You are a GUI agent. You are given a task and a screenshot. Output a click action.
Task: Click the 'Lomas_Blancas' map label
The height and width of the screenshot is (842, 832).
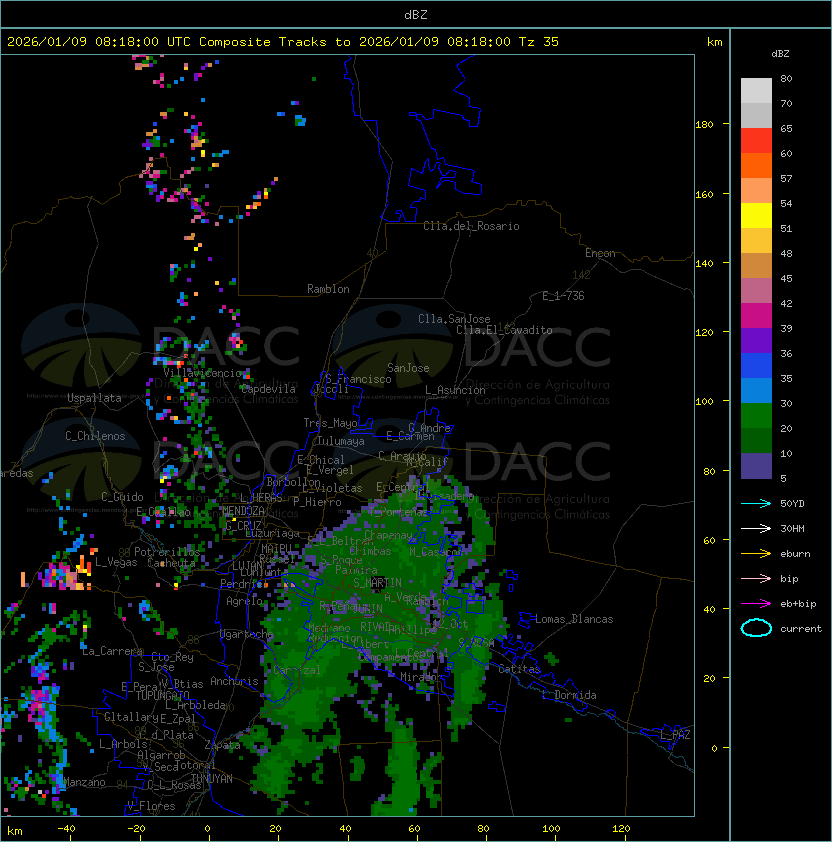click(x=574, y=619)
